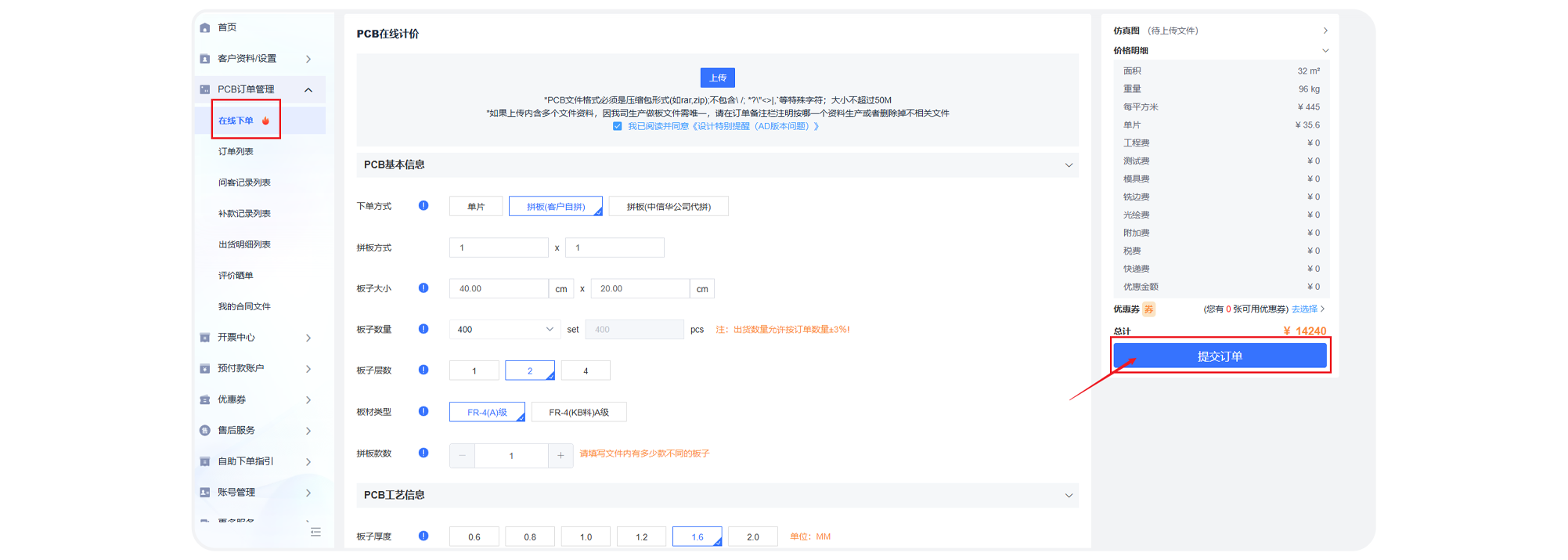Screen dimensions: 1568x560
Task: Select 1.2 board thickness
Action: coord(642,537)
